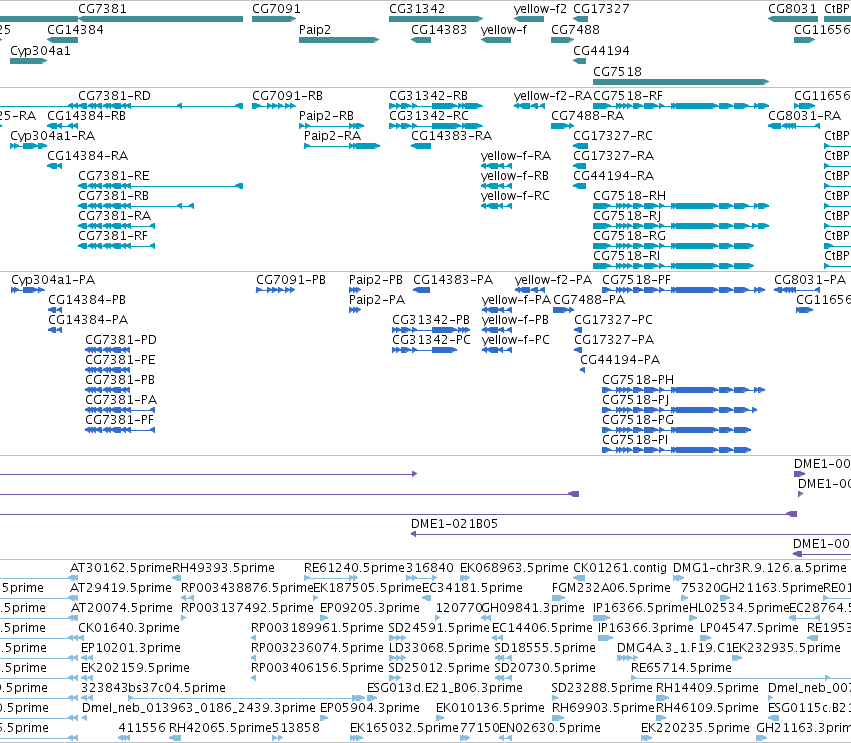Image resolution: width=851 pixels, height=743 pixels.
Task: Click the CG7518 gene span bar
Action: (681, 82)
